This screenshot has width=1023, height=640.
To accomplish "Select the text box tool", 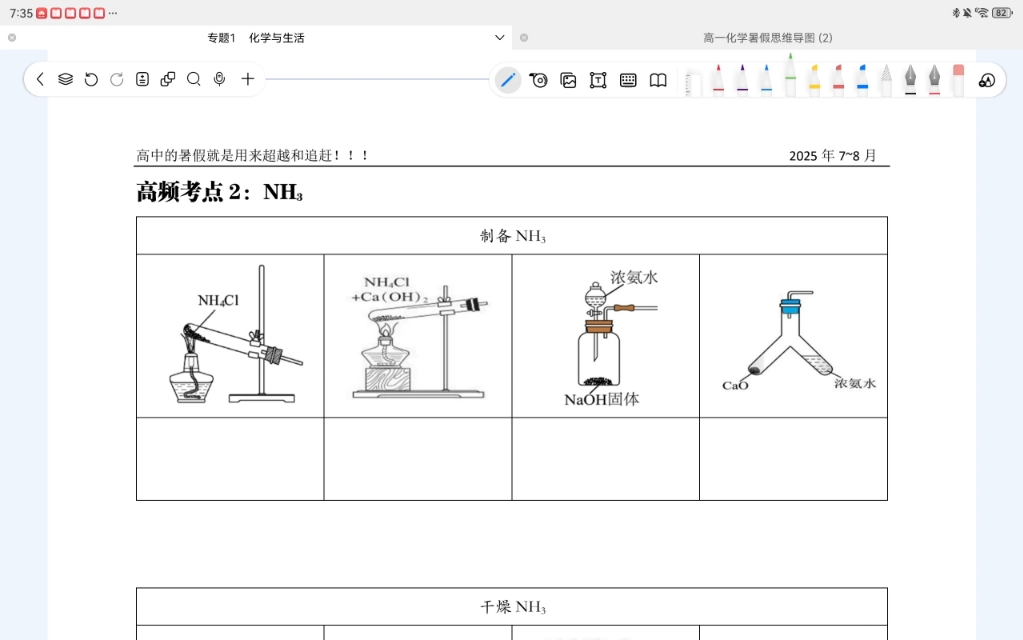I will tap(598, 80).
